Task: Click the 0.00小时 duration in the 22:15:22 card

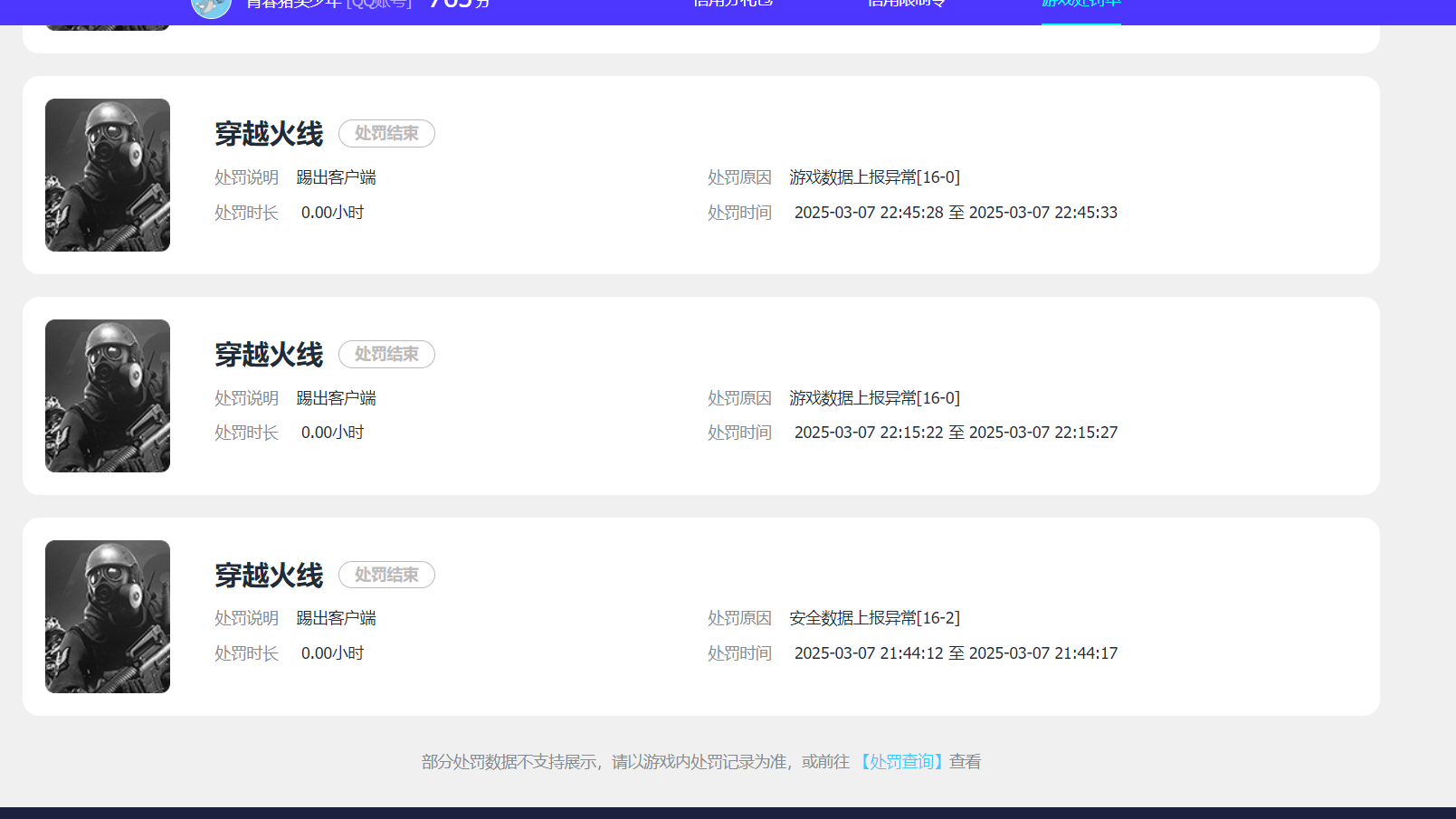Action: coord(332,433)
